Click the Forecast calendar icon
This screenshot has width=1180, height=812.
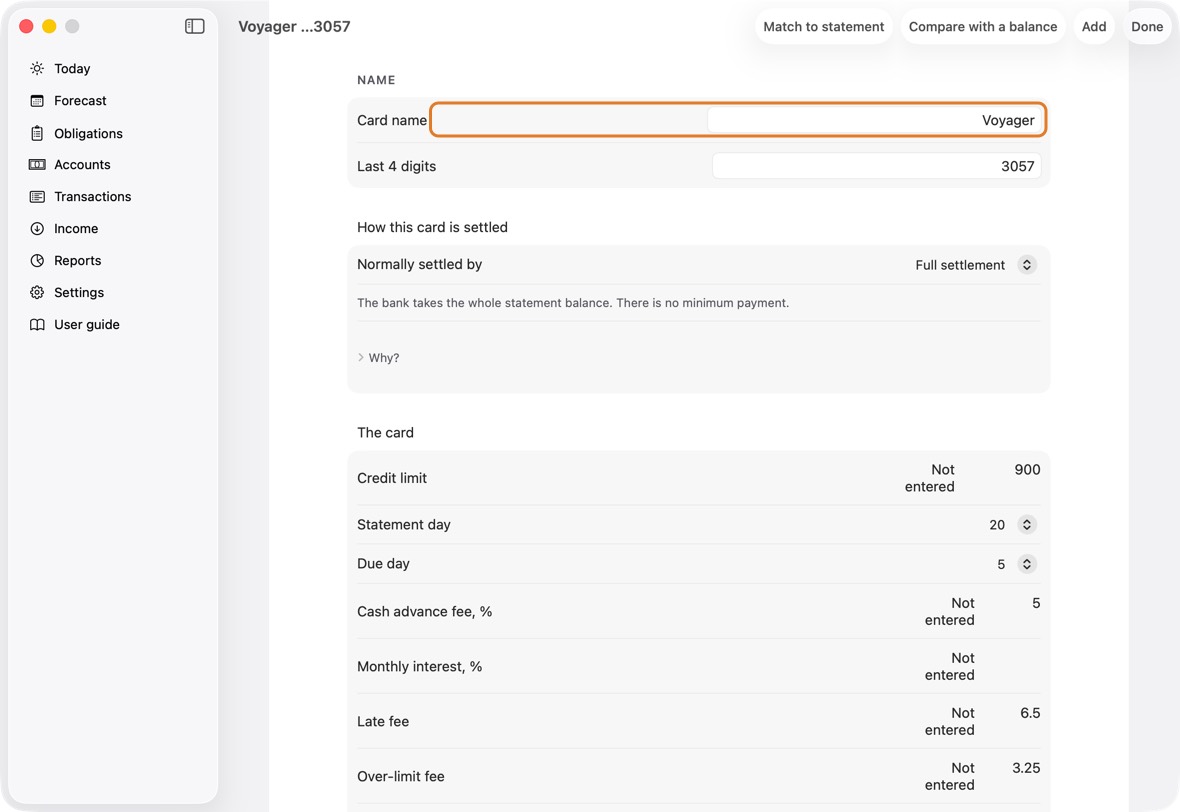[37, 101]
